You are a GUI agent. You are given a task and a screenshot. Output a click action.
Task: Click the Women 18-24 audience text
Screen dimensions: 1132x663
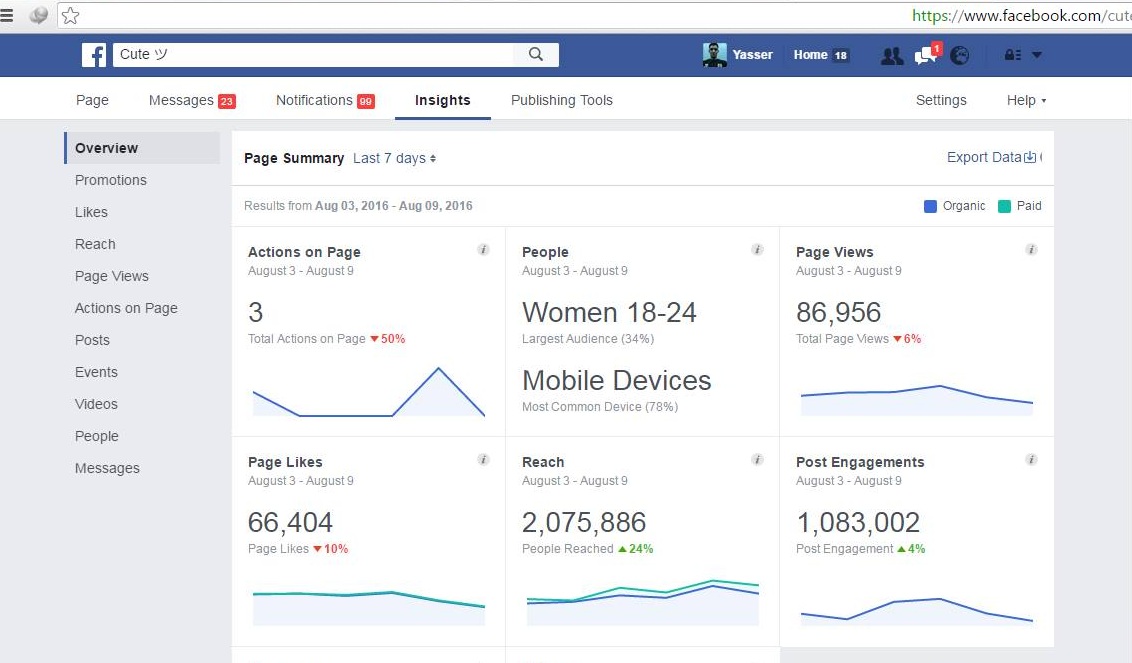coord(609,313)
